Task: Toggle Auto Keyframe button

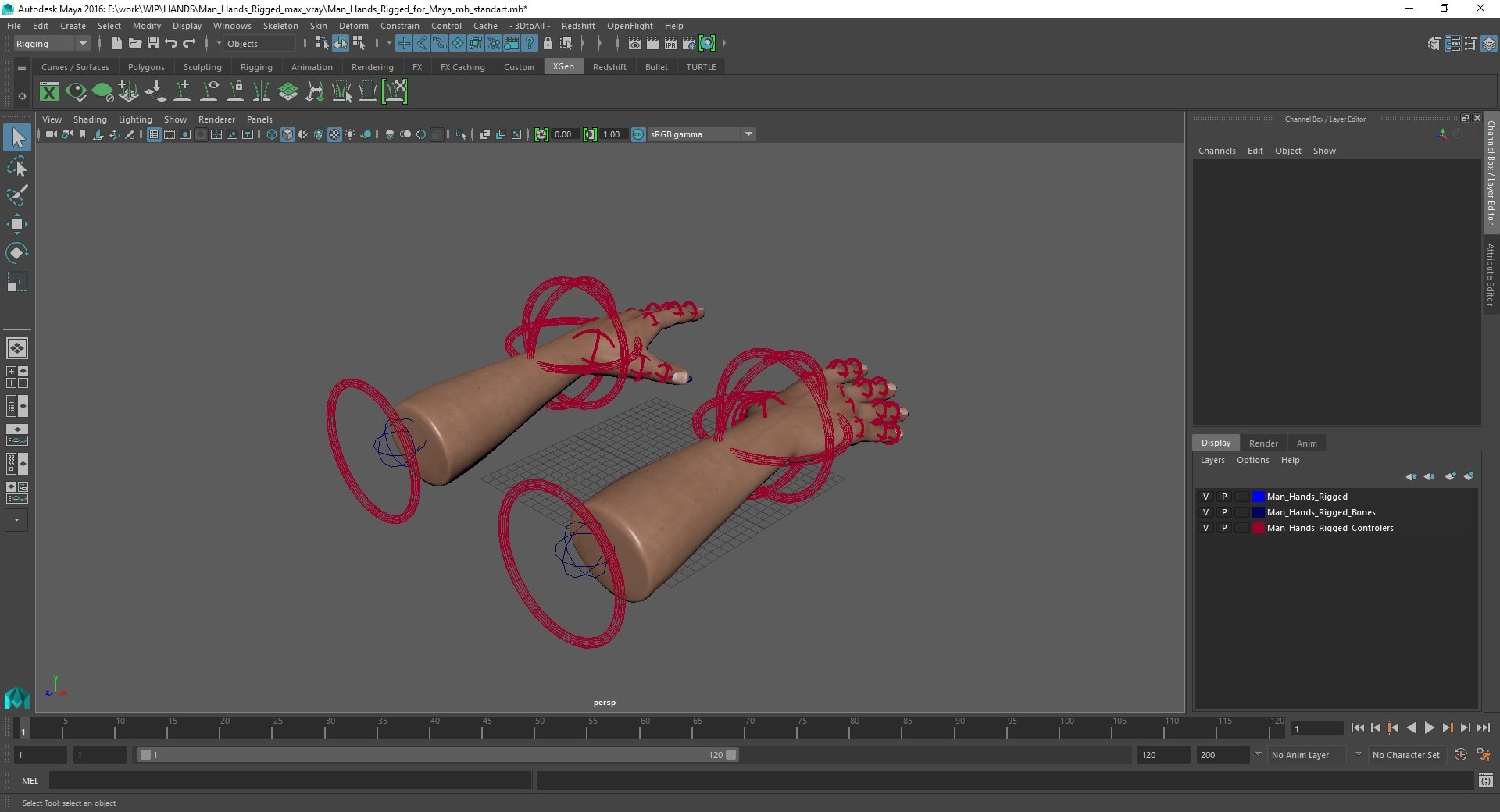Action: [1461, 755]
